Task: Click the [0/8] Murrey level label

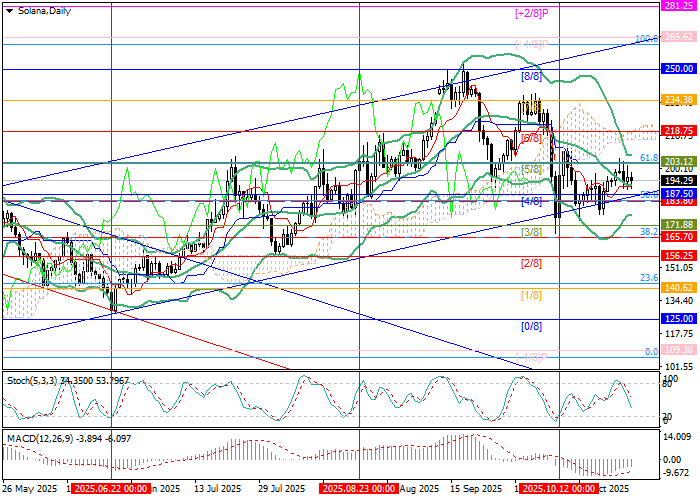Action: [531, 326]
